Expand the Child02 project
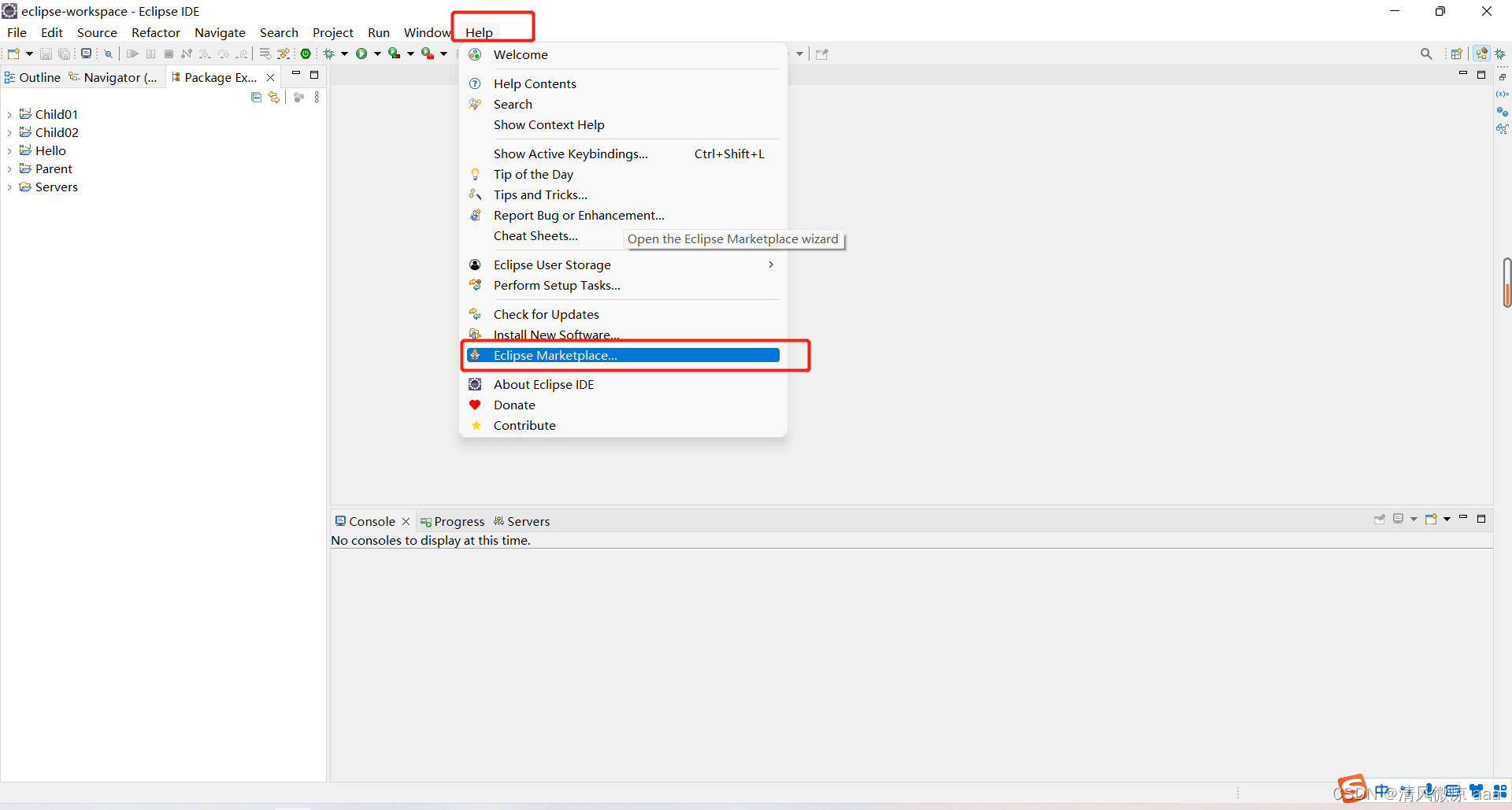The width and height of the screenshot is (1512, 810). tap(9, 133)
